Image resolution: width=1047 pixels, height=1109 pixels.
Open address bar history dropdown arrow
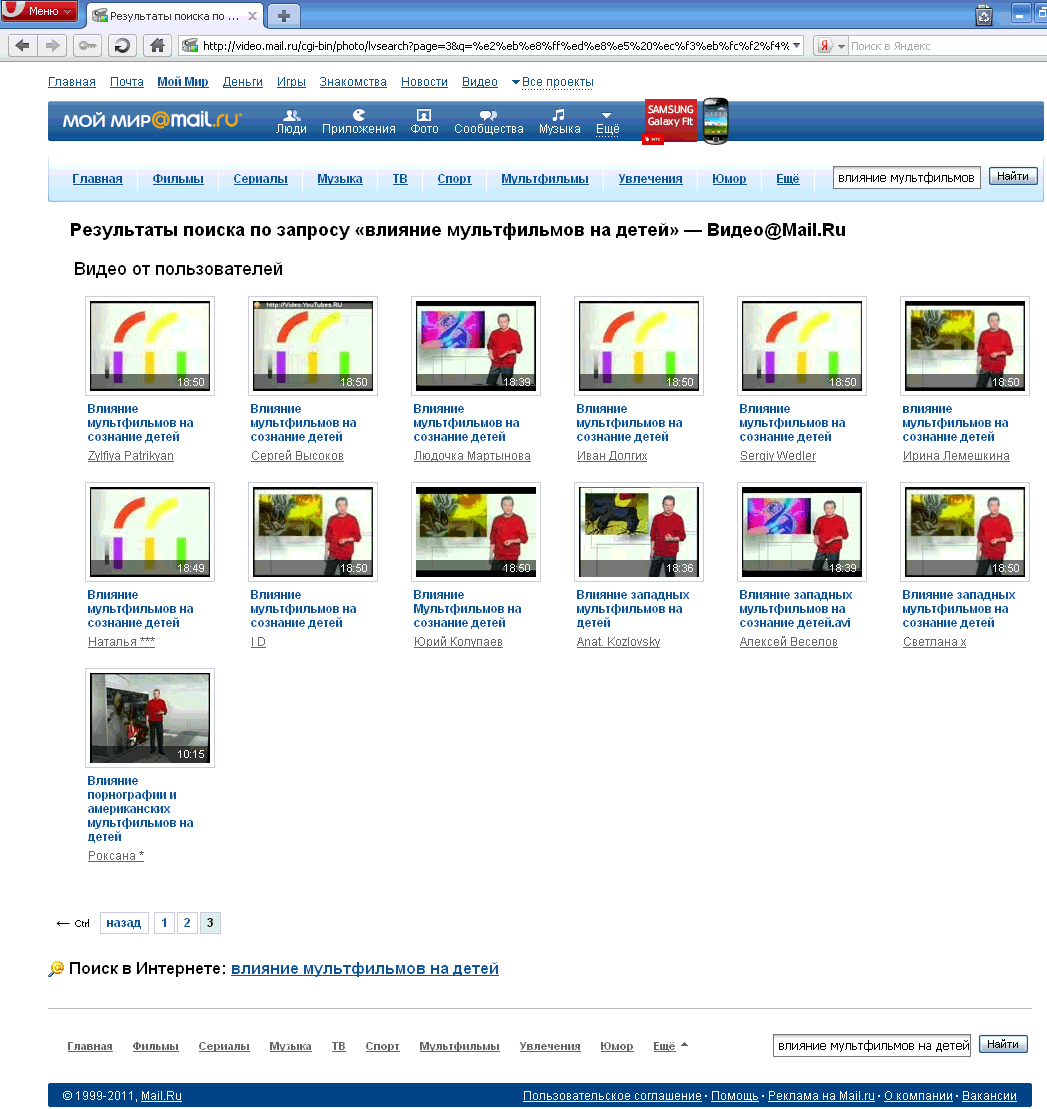(x=797, y=46)
